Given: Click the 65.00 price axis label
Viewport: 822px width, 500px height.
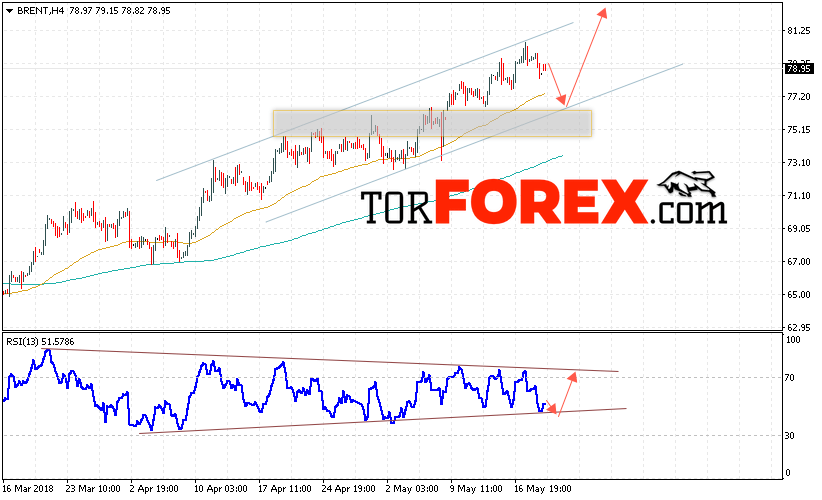Looking at the screenshot, I should 798,295.
